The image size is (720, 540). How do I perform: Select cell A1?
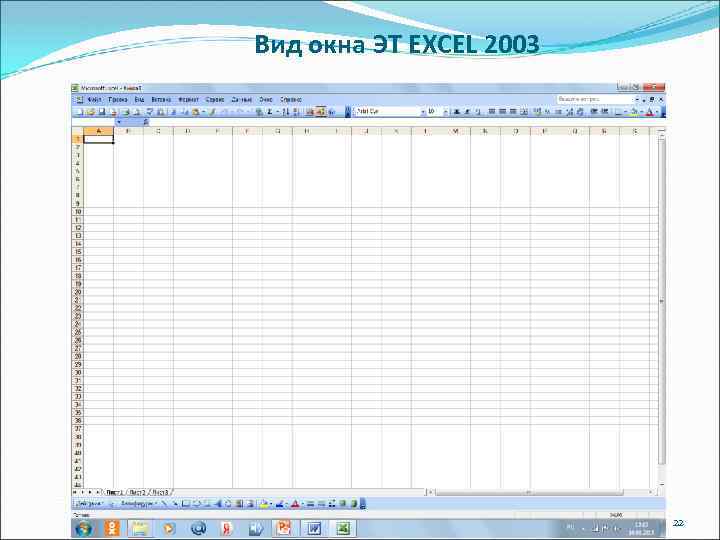point(98,139)
